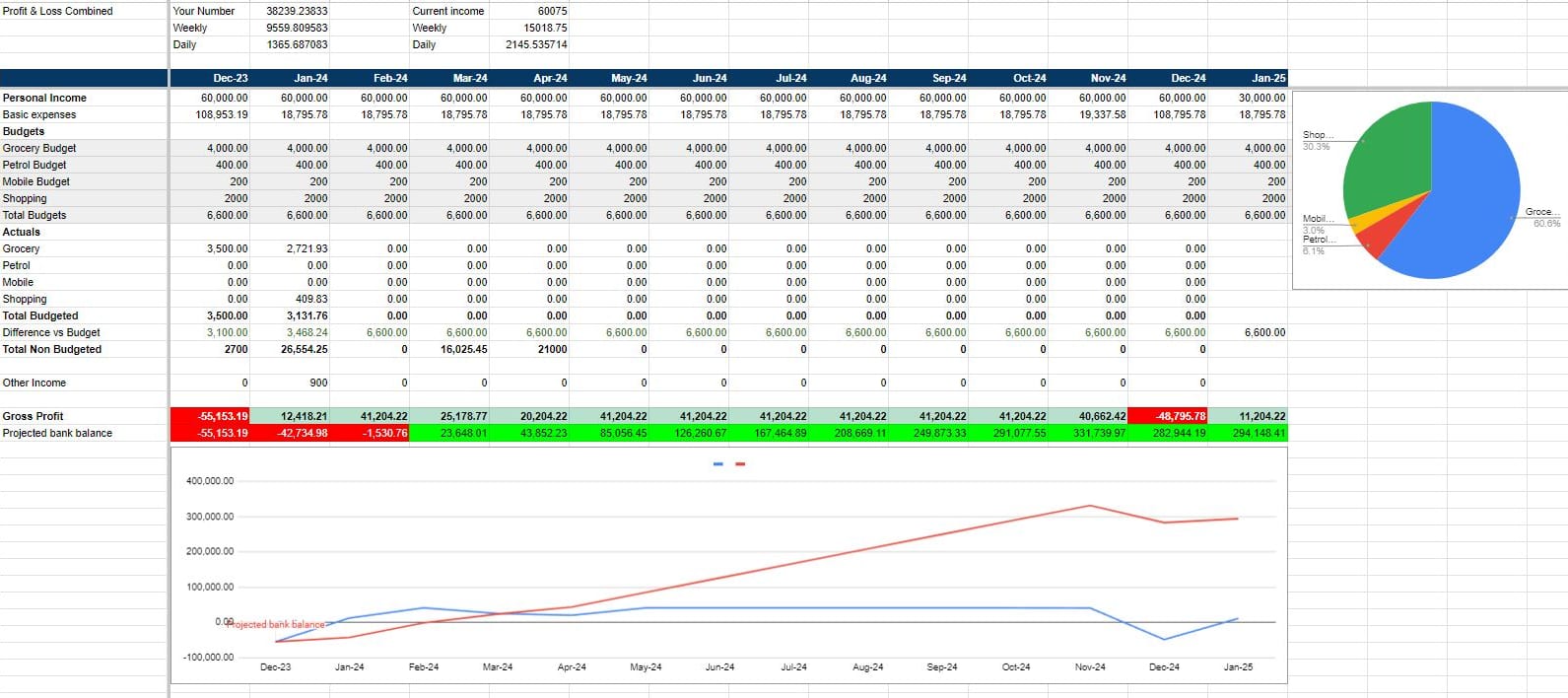Click the 'Difference vs Budget' row label

pyautogui.click(x=51, y=332)
